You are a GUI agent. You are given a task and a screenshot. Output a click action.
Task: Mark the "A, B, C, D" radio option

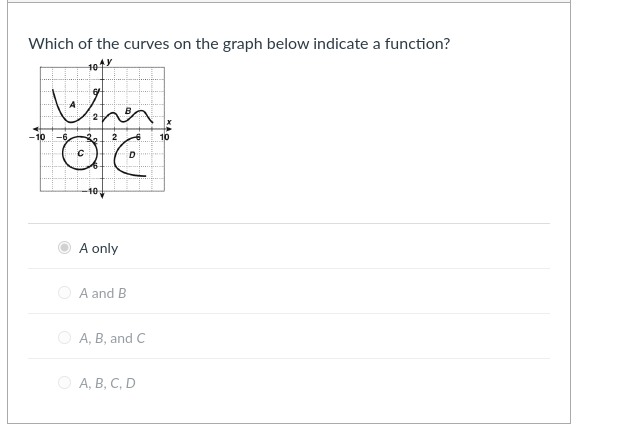(x=64, y=383)
